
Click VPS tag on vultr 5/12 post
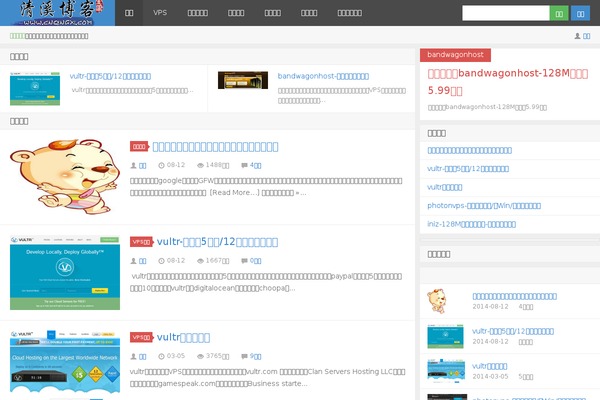[141, 242]
